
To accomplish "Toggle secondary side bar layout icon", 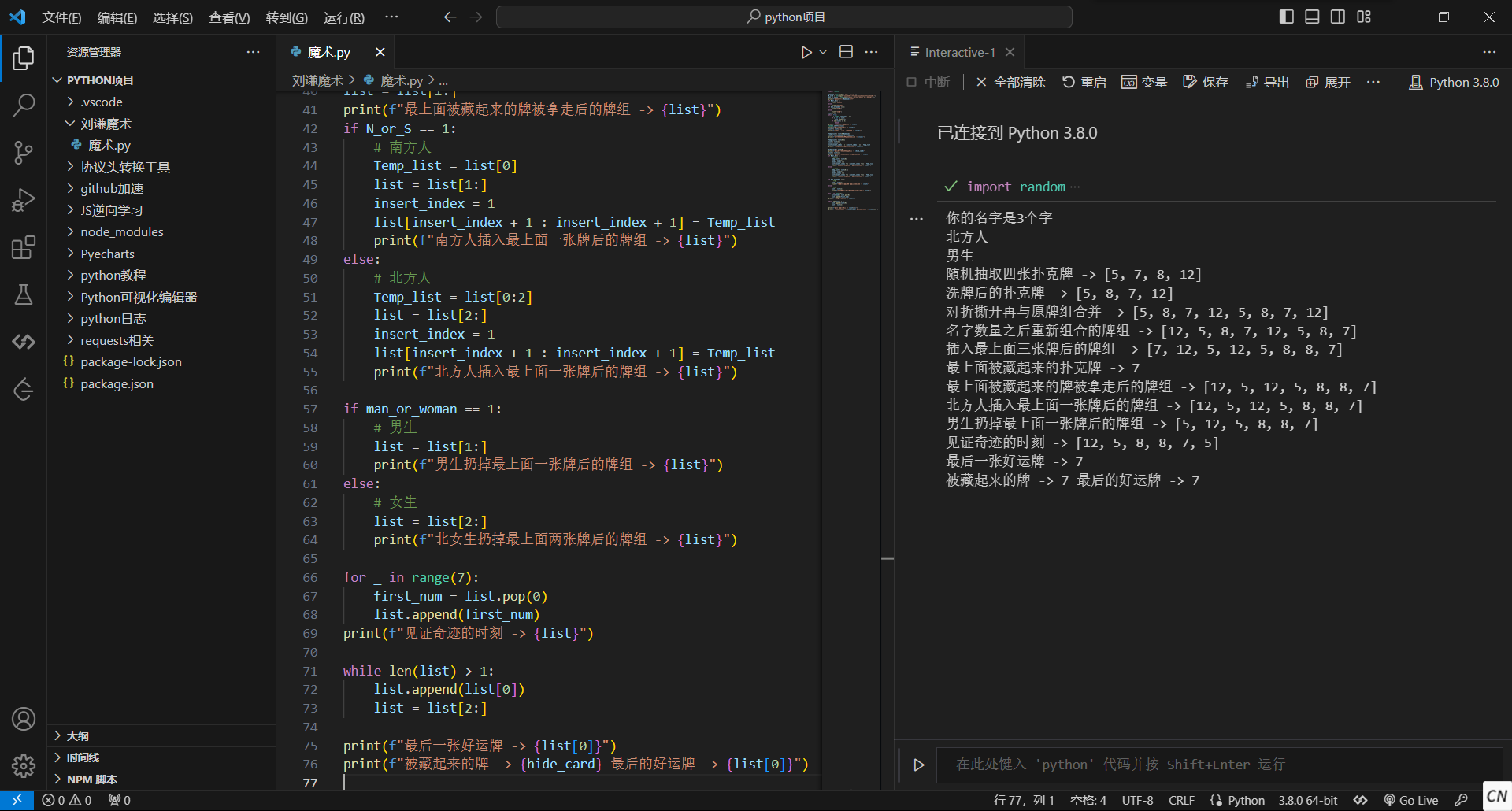I will click(1338, 17).
